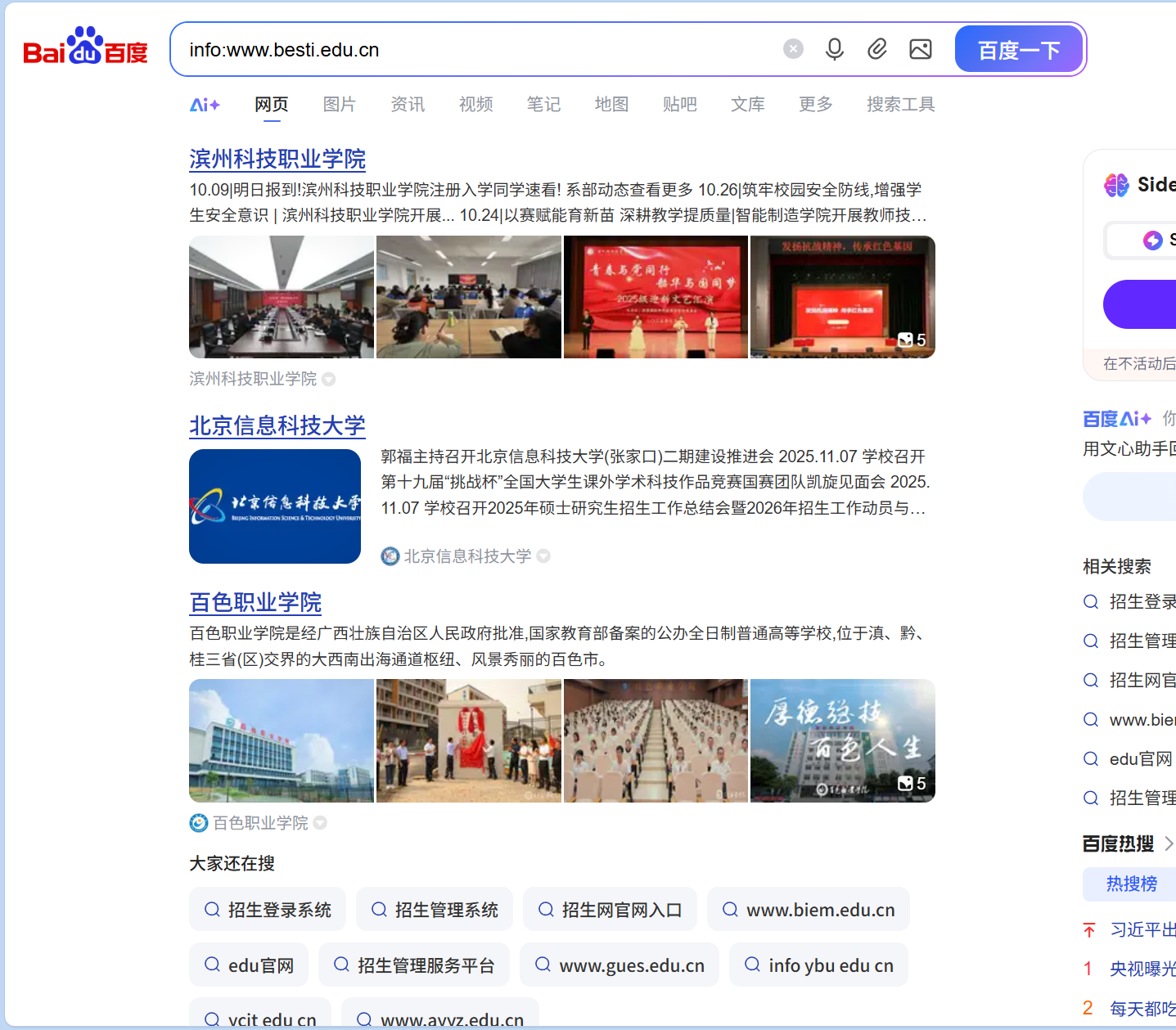Open the AI+ tab
Viewport: 1176px width, 1030px height.
pyautogui.click(x=205, y=105)
